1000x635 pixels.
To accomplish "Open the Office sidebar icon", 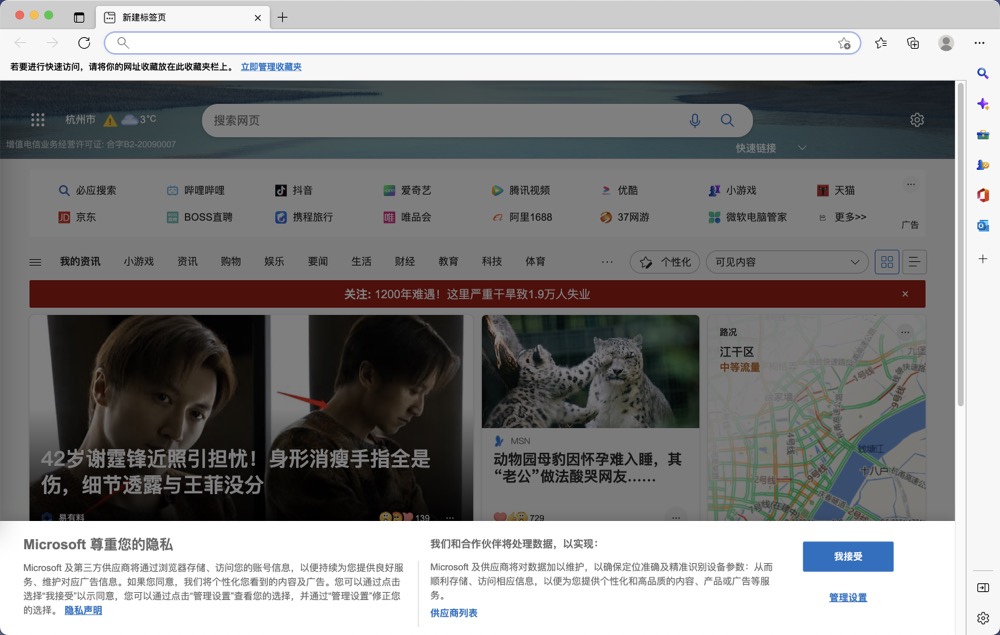I will [983, 195].
